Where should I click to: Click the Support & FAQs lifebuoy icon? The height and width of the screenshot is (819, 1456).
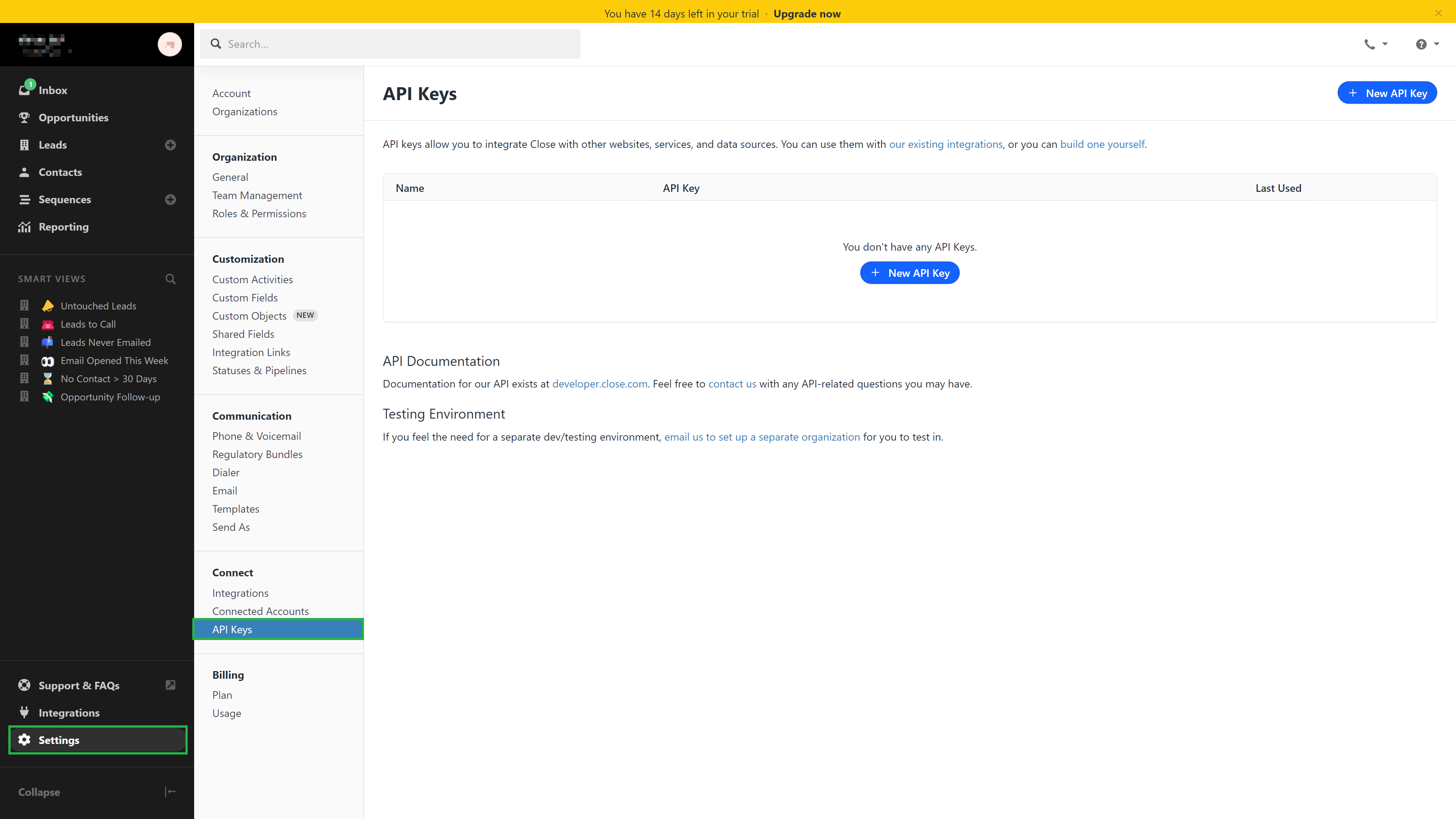(x=24, y=685)
